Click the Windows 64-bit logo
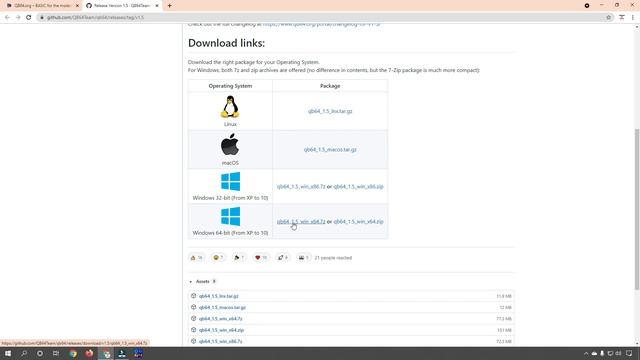Image resolution: width=640 pixels, height=360 pixels. tap(230, 216)
